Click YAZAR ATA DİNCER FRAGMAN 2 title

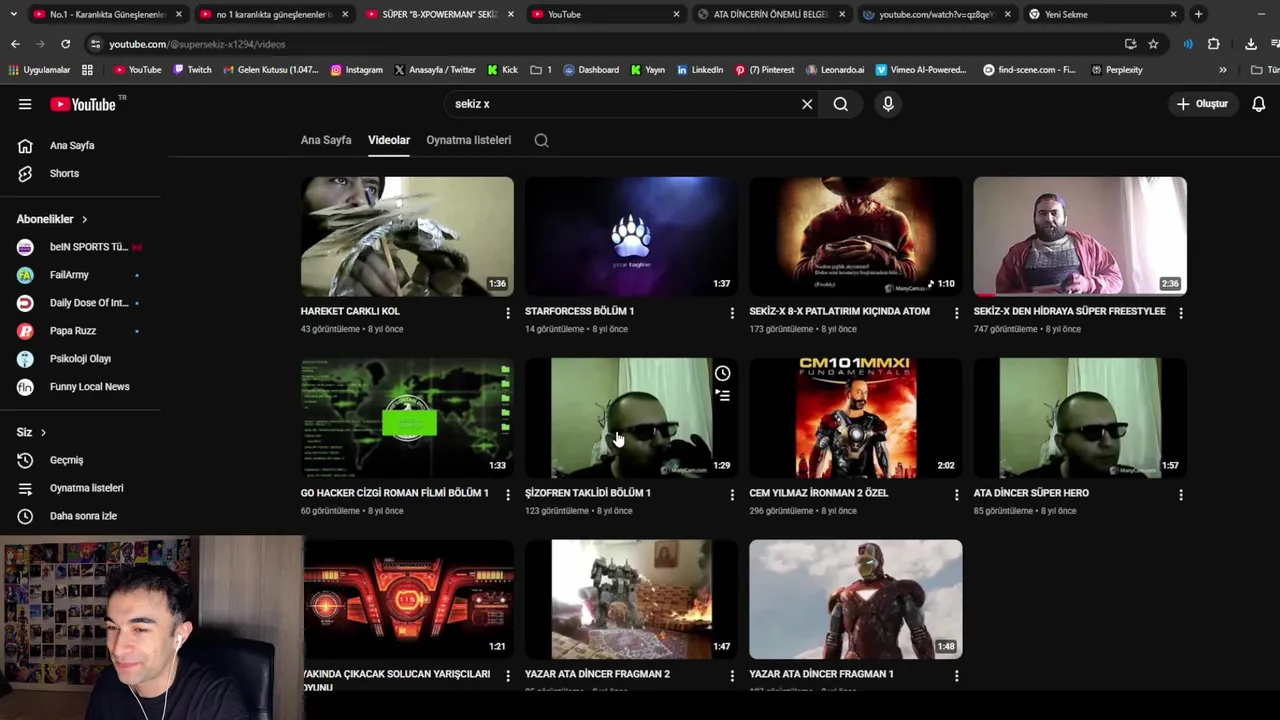pyautogui.click(x=597, y=674)
